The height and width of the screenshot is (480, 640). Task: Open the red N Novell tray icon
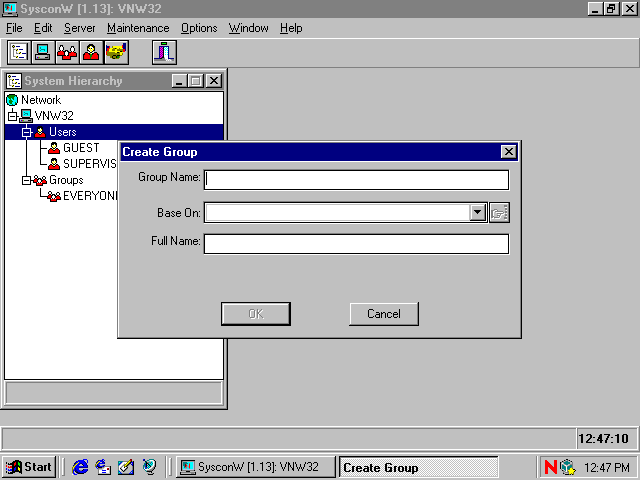551,467
